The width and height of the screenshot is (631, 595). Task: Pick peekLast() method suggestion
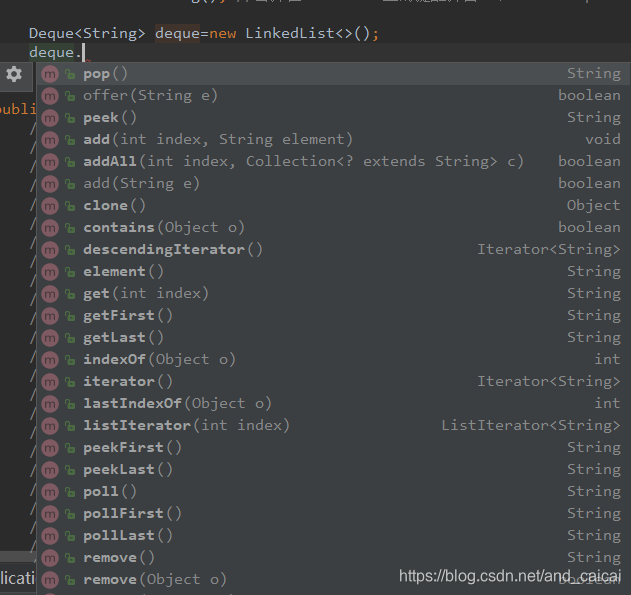333,469
